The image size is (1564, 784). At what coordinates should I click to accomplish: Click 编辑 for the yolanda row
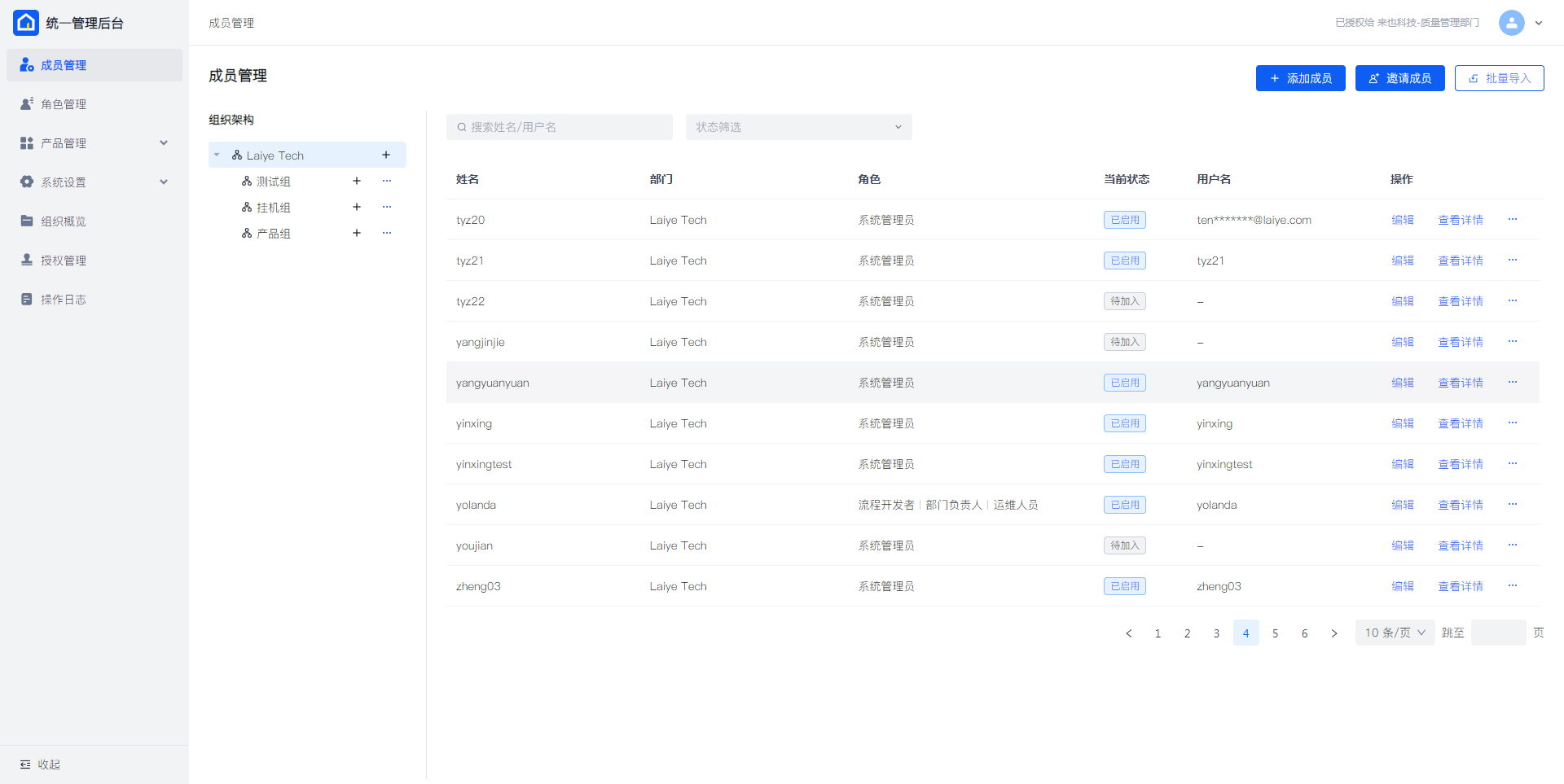pos(1403,505)
